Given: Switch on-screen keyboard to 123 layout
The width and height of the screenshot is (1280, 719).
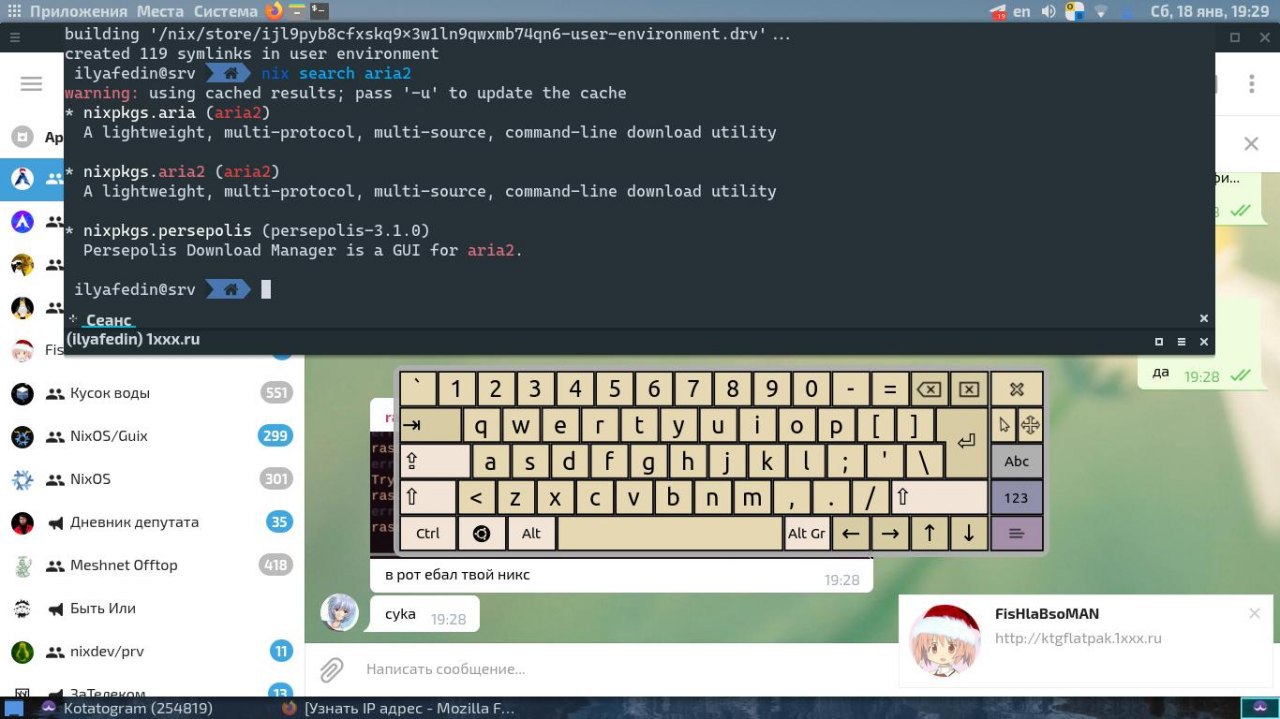Looking at the screenshot, I should coord(1016,497).
